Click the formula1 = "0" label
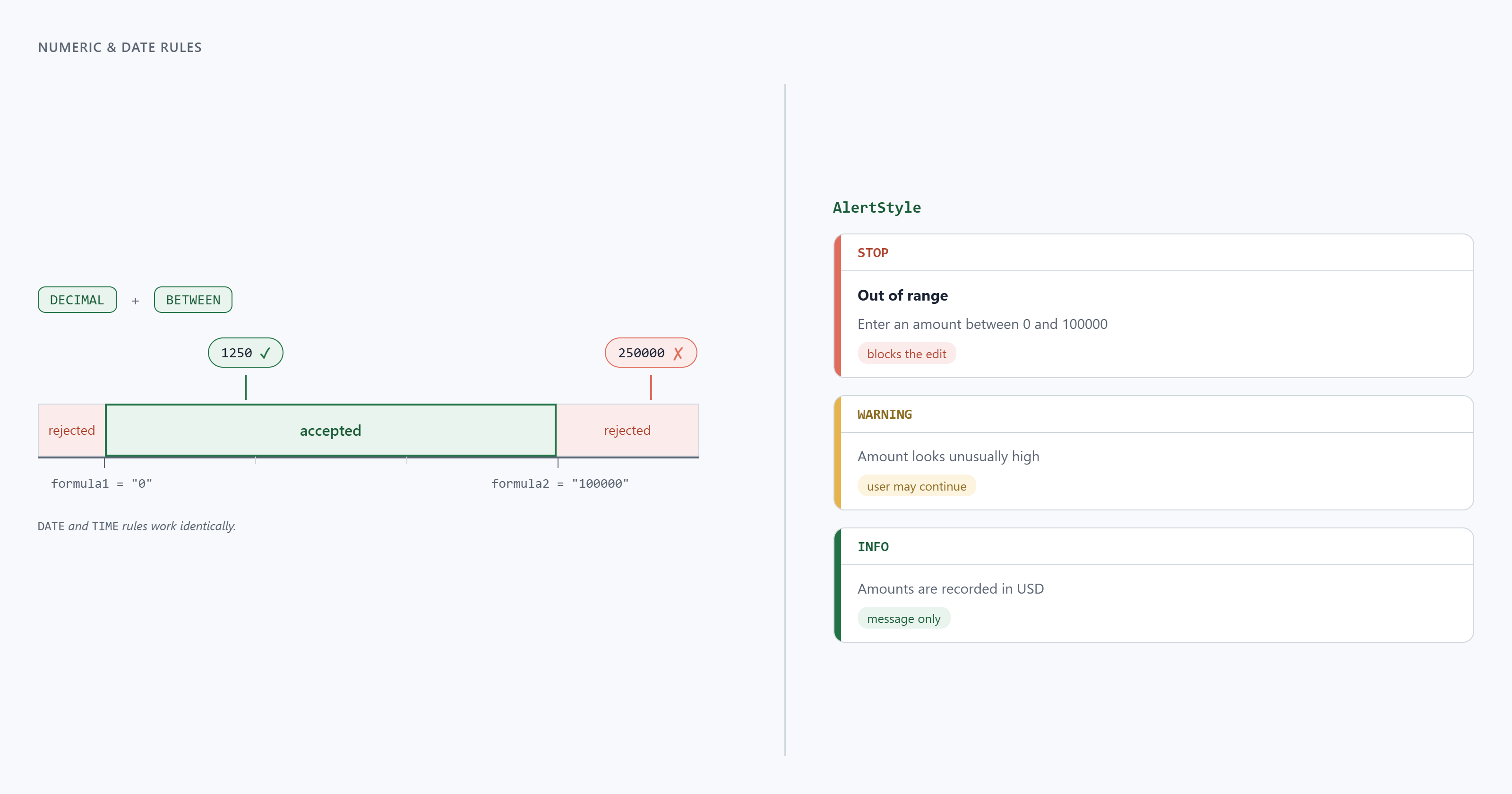Viewport: 1512px width, 794px height. 102,483
